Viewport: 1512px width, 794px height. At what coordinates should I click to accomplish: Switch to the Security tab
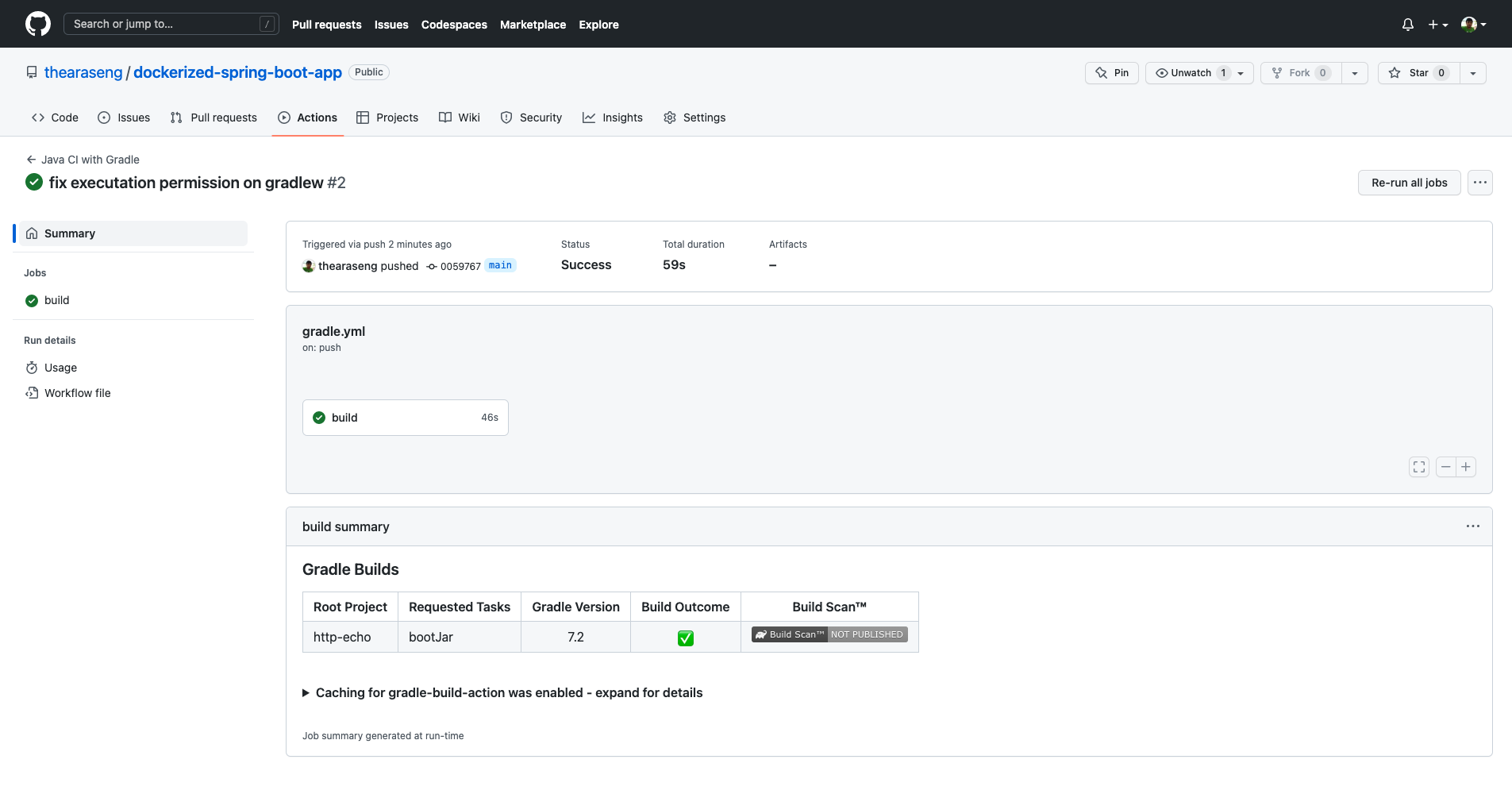(x=531, y=118)
